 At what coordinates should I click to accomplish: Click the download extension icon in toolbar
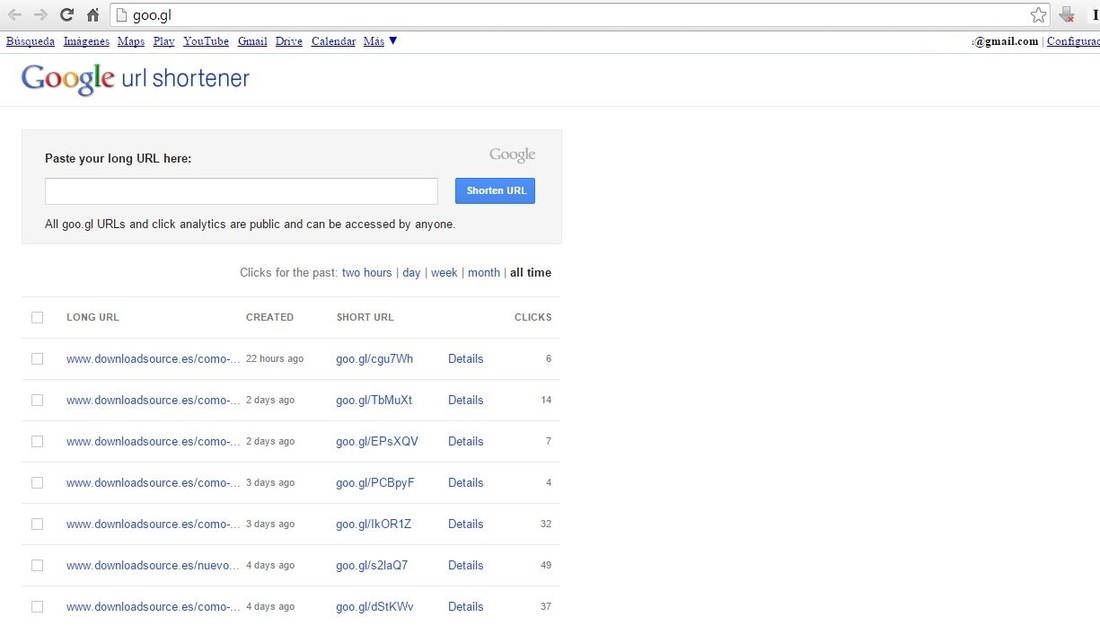pos(1067,15)
